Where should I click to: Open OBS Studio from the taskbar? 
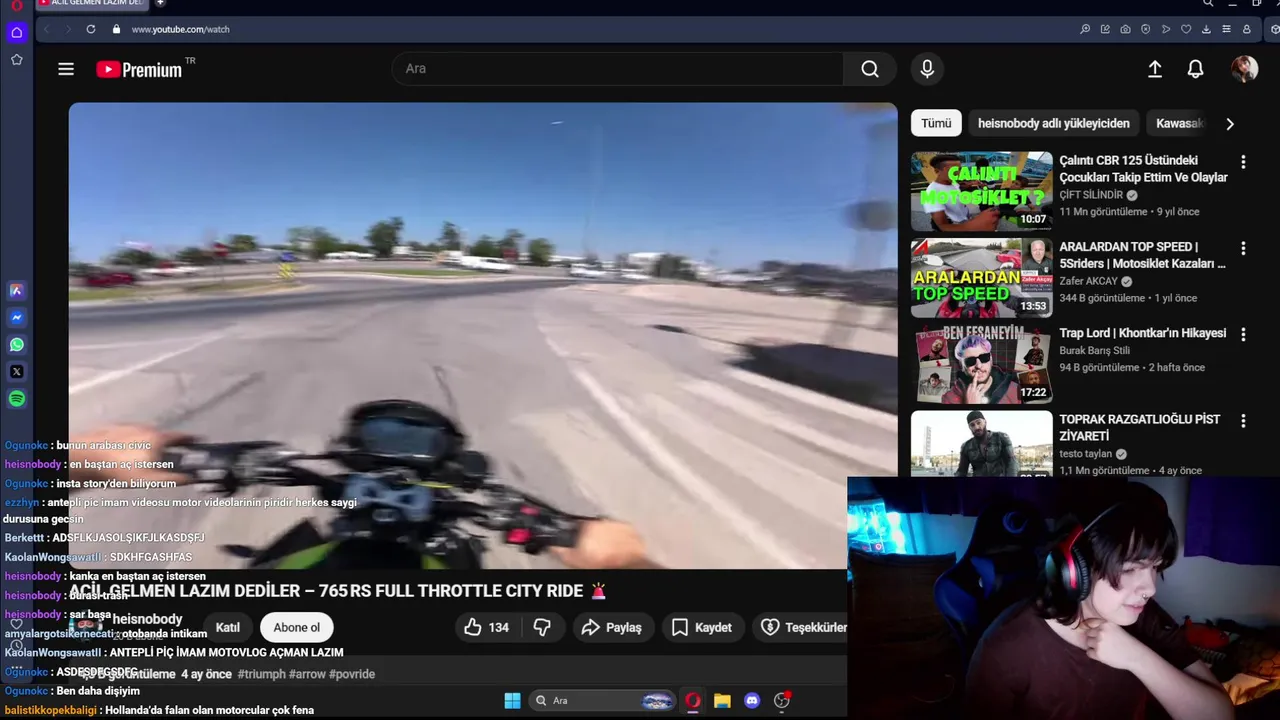click(x=782, y=701)
